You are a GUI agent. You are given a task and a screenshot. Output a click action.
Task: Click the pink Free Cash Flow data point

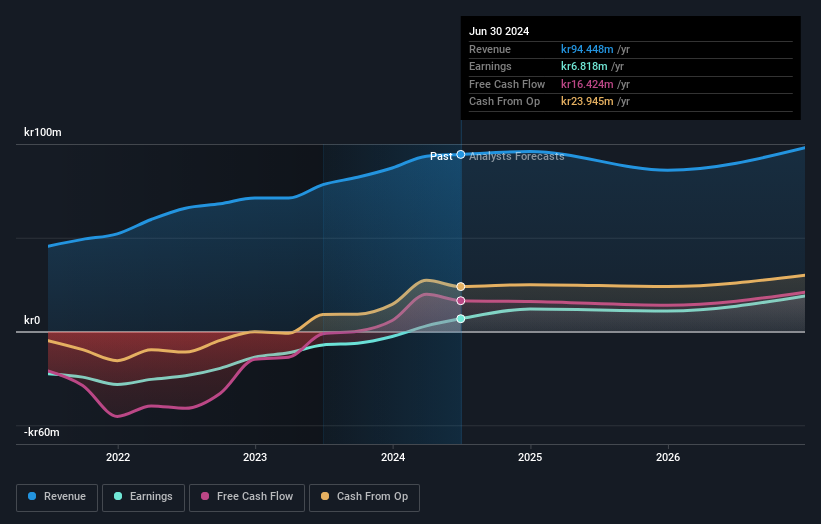461,300
